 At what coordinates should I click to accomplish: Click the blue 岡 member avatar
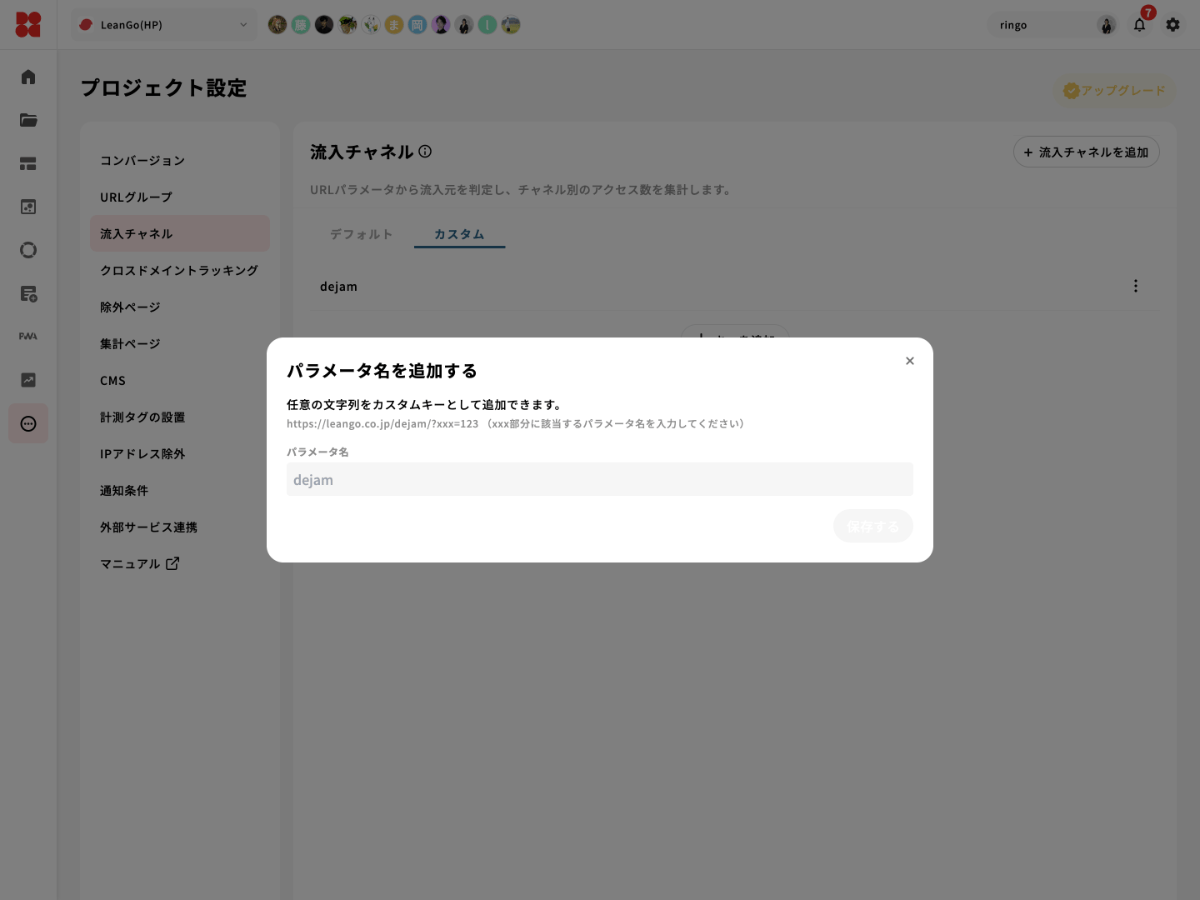point(417,25)
